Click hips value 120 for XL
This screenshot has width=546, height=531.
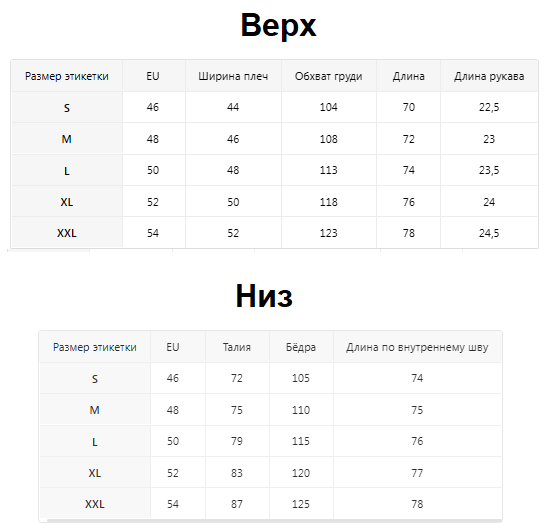[x=301, y=473]
